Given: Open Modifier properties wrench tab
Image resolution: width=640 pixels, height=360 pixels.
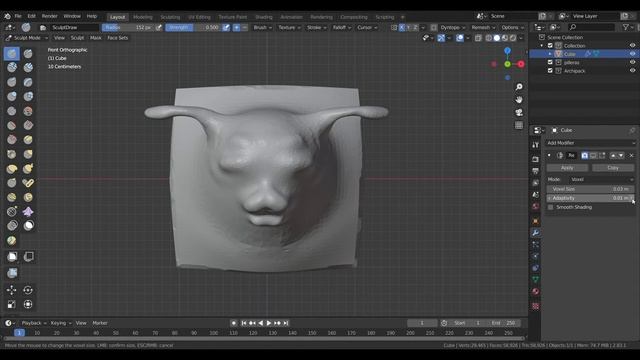Looking at the screenshot, I should pyautogui.click(x=536, y=233).
